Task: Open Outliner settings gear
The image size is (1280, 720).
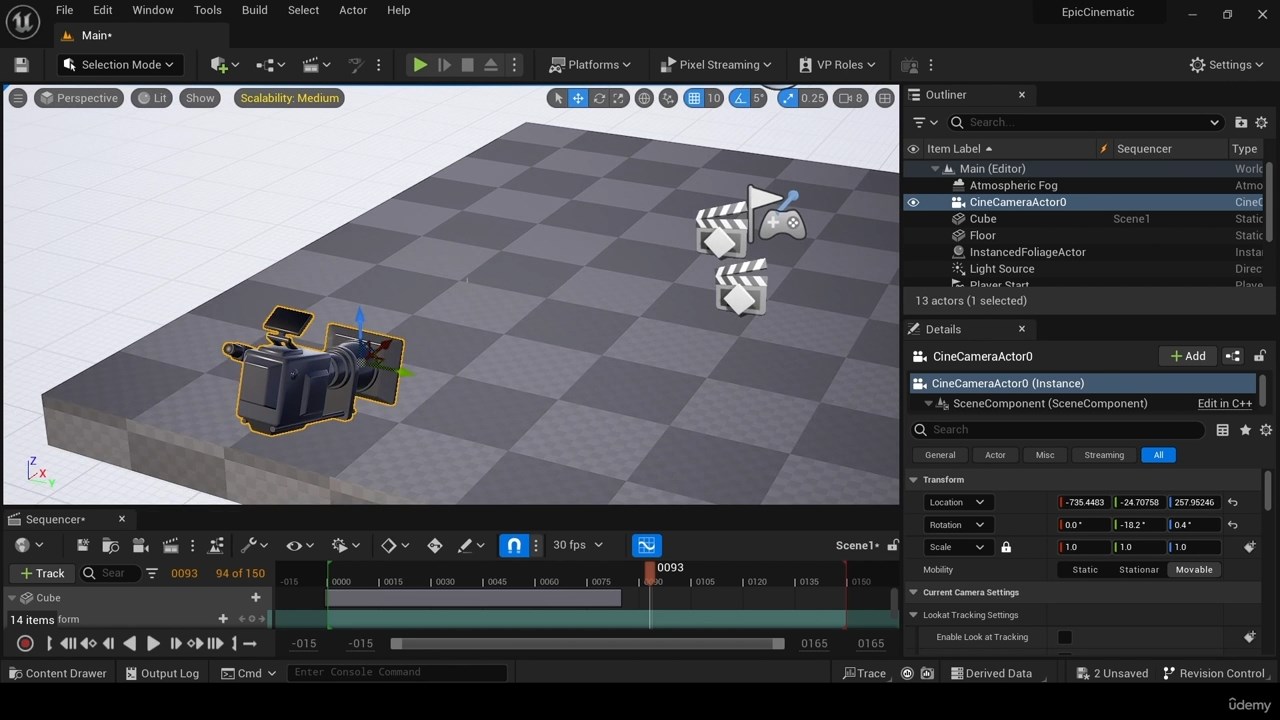Action: pos(1261,122)
